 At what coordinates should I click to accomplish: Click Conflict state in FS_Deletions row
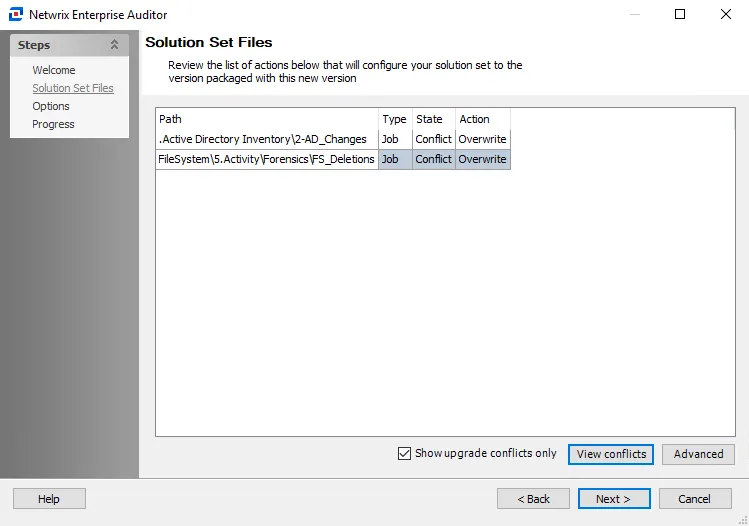click(434, 159)
